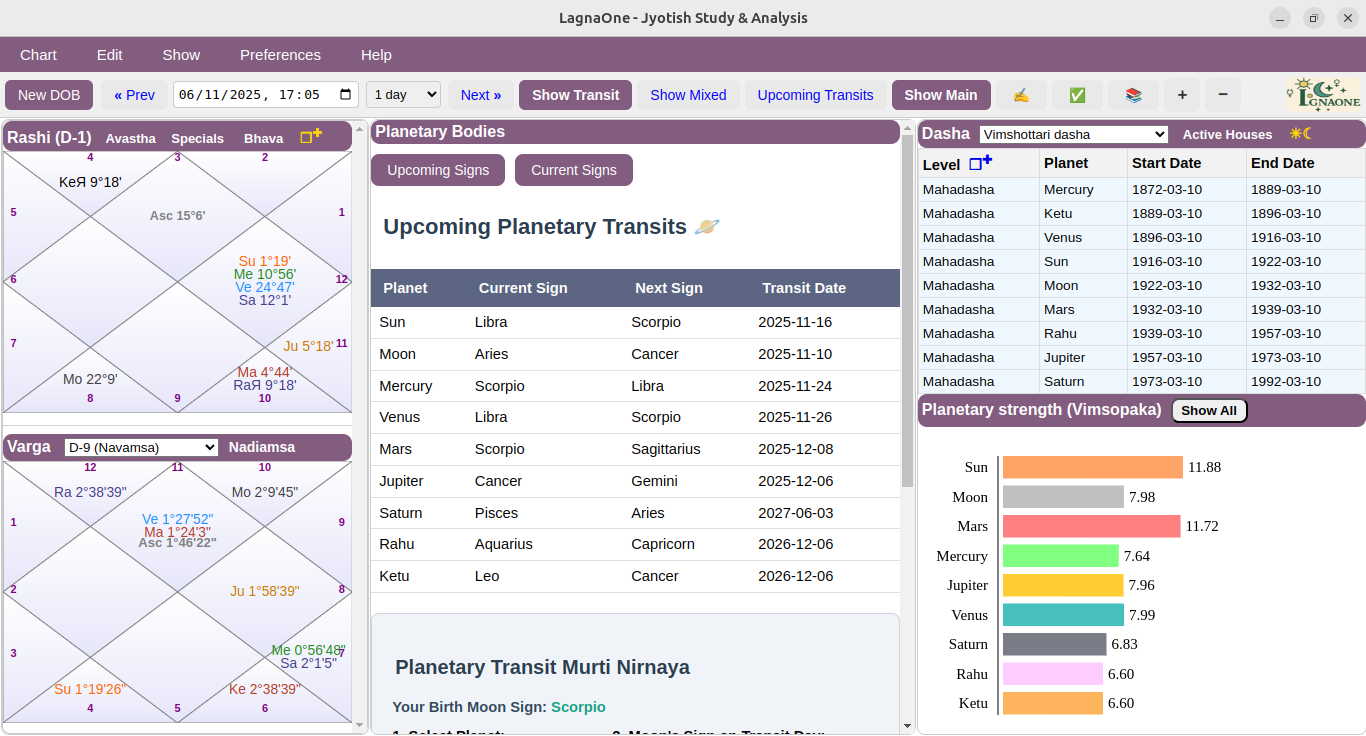Click the Sun orange strength bar
Screen dimensions: 1366x736
tap(1093, 467)
